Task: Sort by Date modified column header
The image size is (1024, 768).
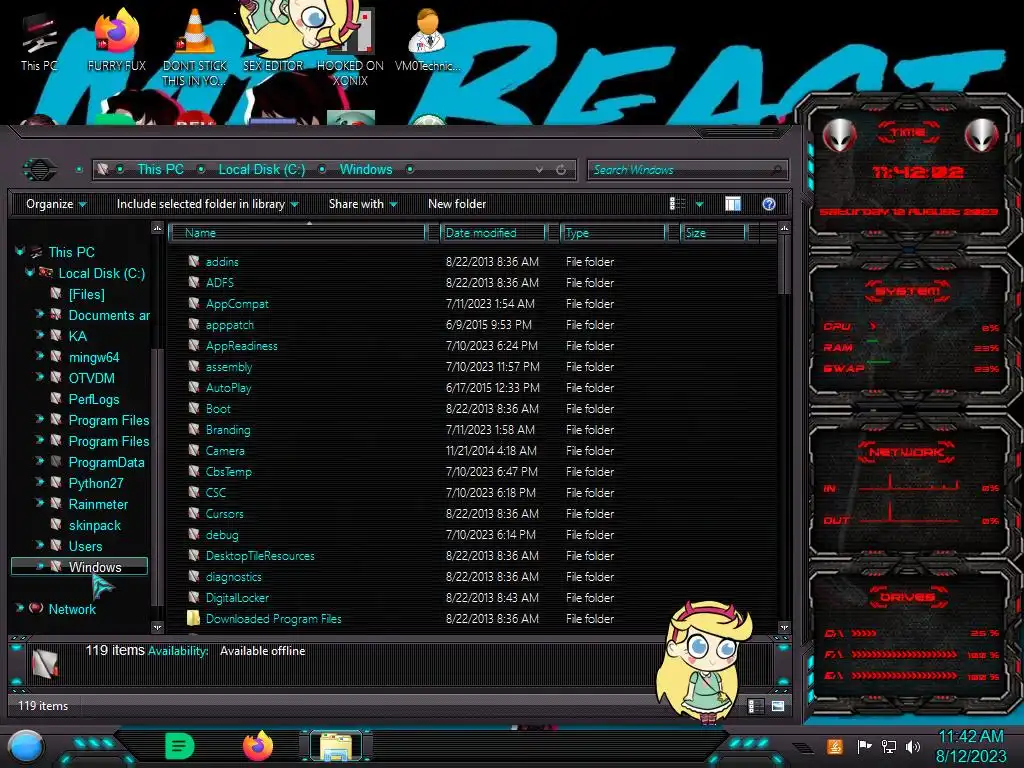Action: tap(494, 232)
